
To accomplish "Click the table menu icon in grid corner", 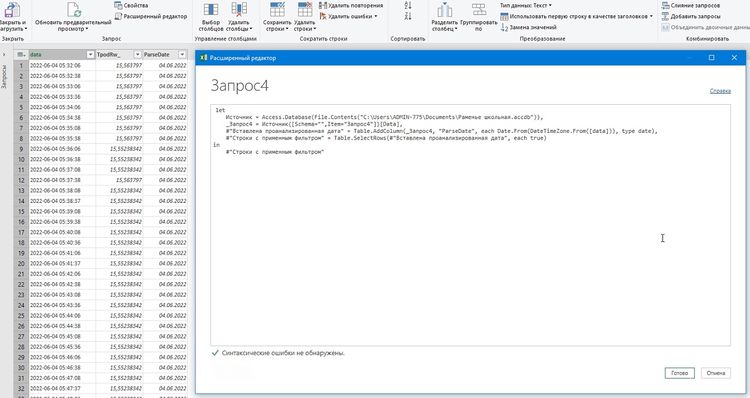I will 21,55.
